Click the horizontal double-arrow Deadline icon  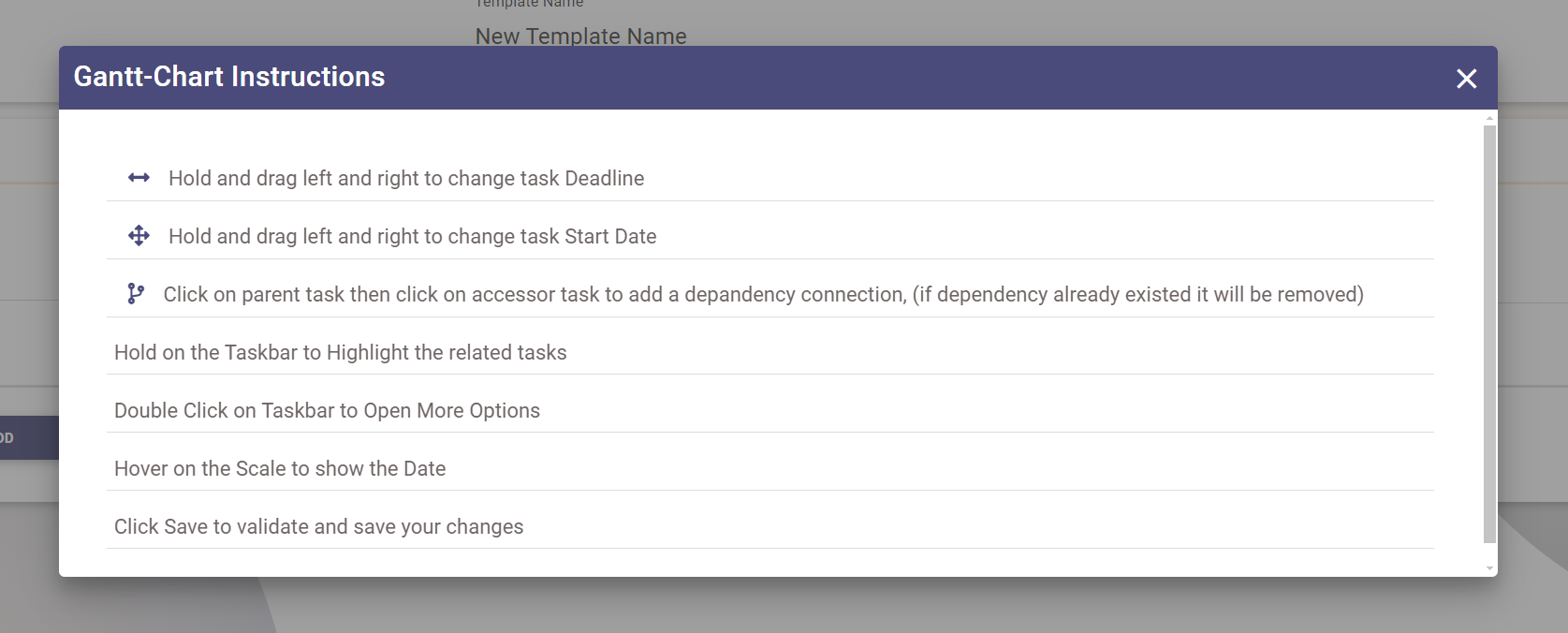point(139,178)
